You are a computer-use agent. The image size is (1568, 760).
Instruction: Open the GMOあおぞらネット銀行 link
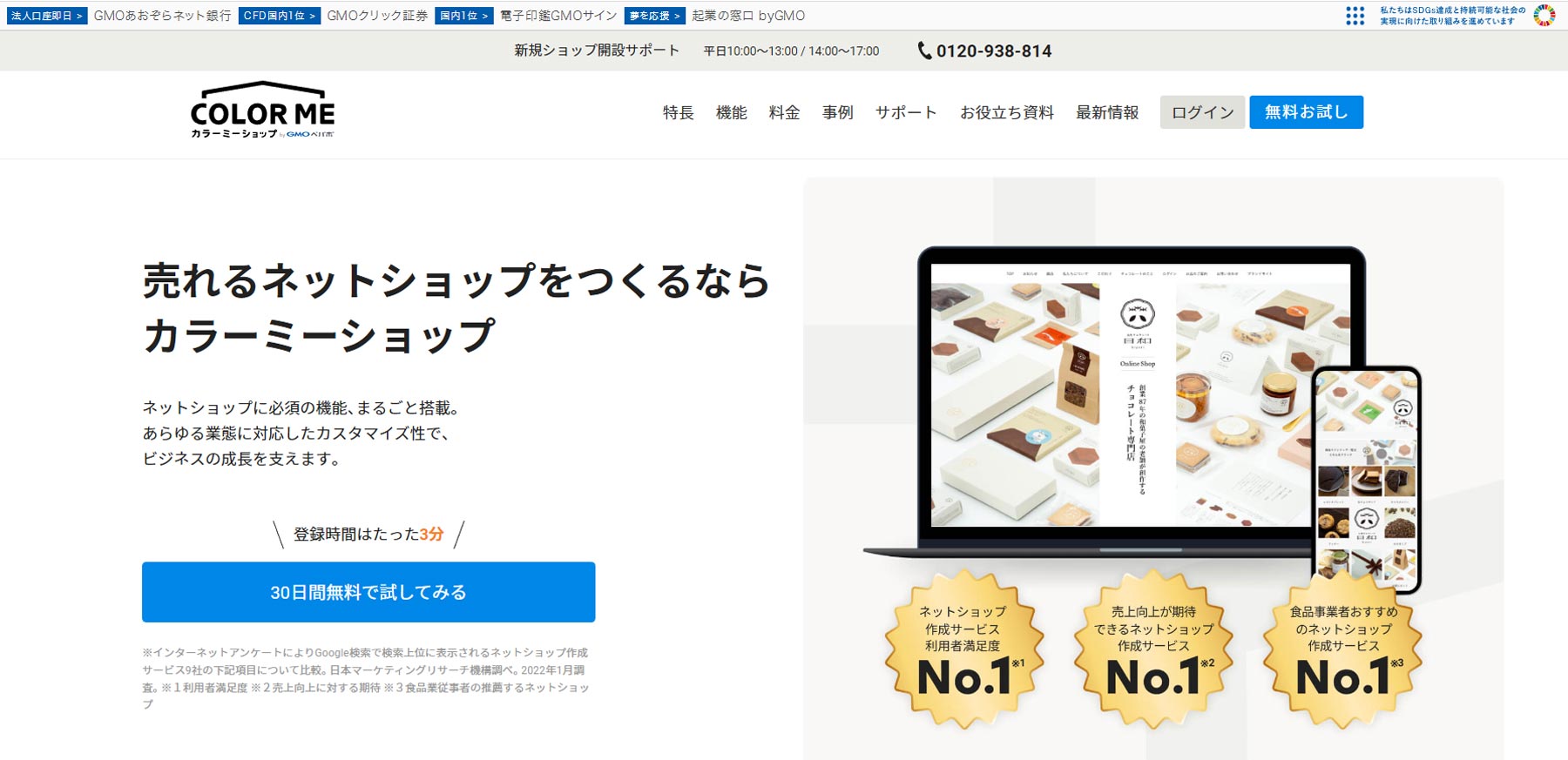162,16
